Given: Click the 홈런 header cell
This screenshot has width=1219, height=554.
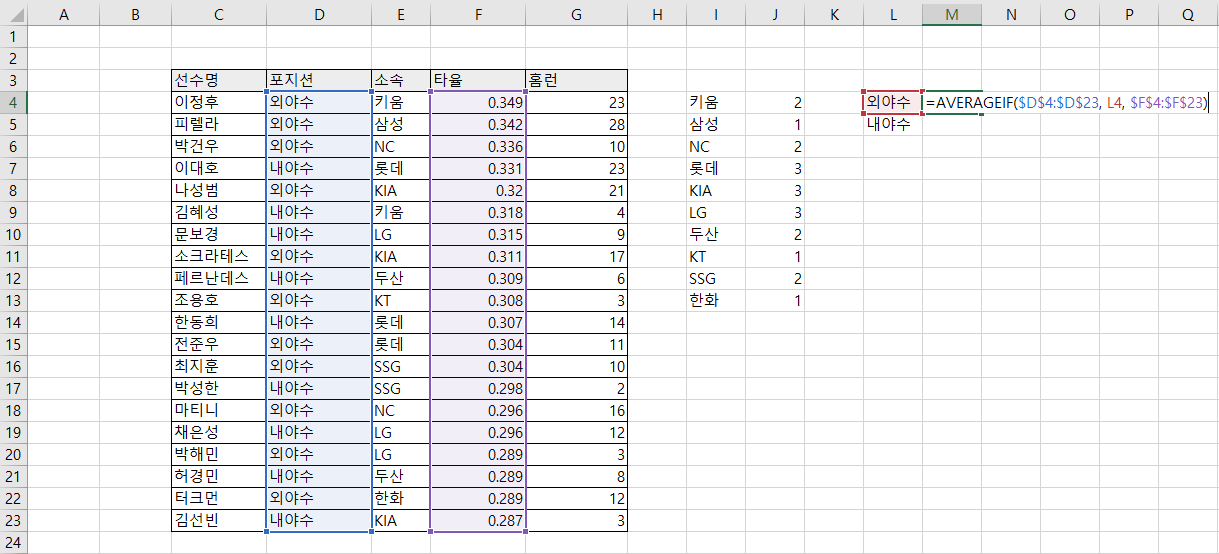Looking at the screenshot, I should (576, 80).
